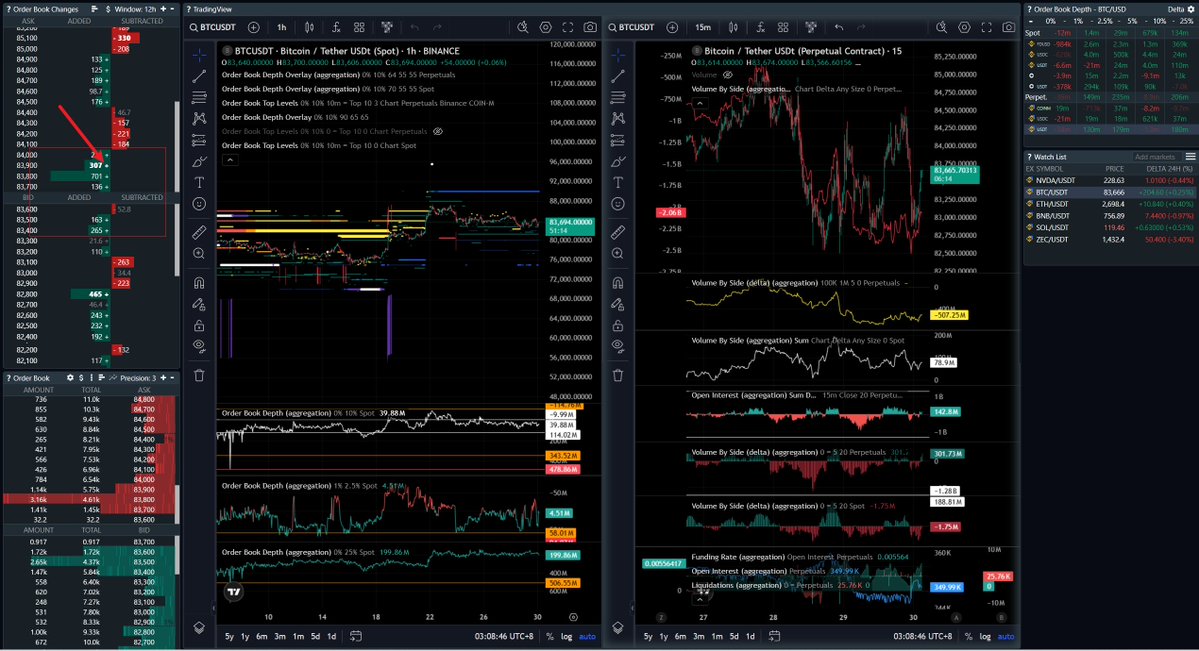Click the trash icon in the 1h chart
The width and height of the screenshot is (1199, 651).
[199, 376]
